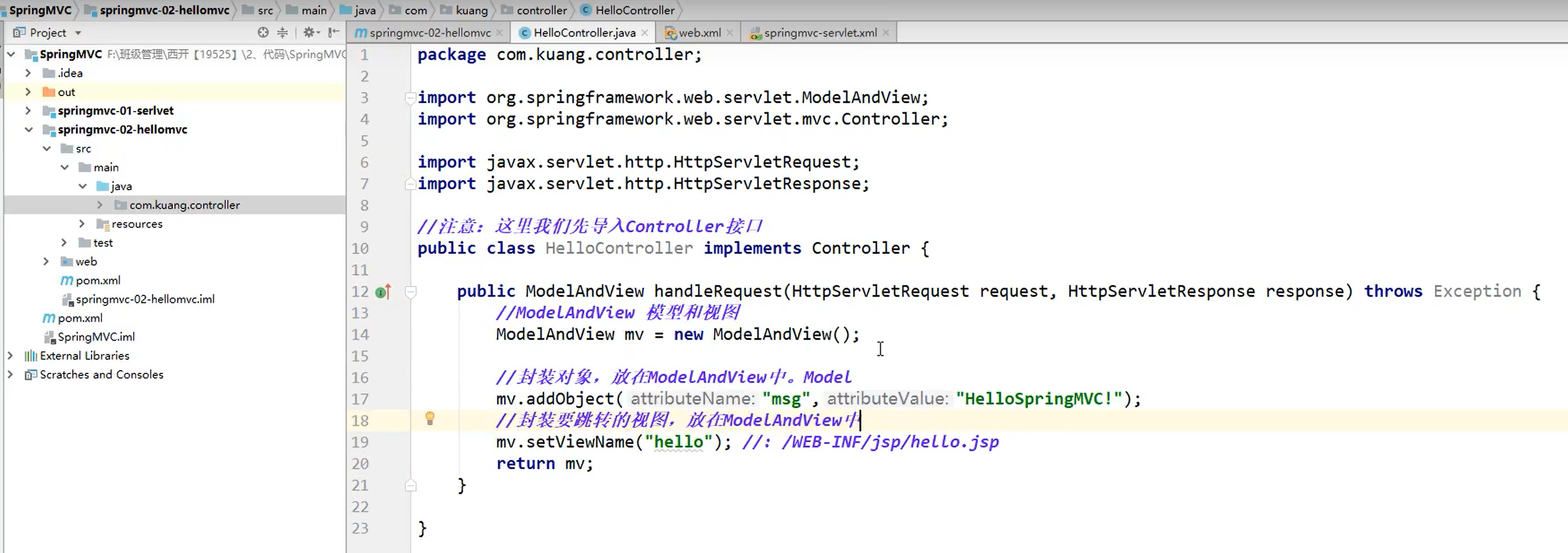Expand the resources folder
Viewport: 1568px width, 553px height.
point(82,223)
